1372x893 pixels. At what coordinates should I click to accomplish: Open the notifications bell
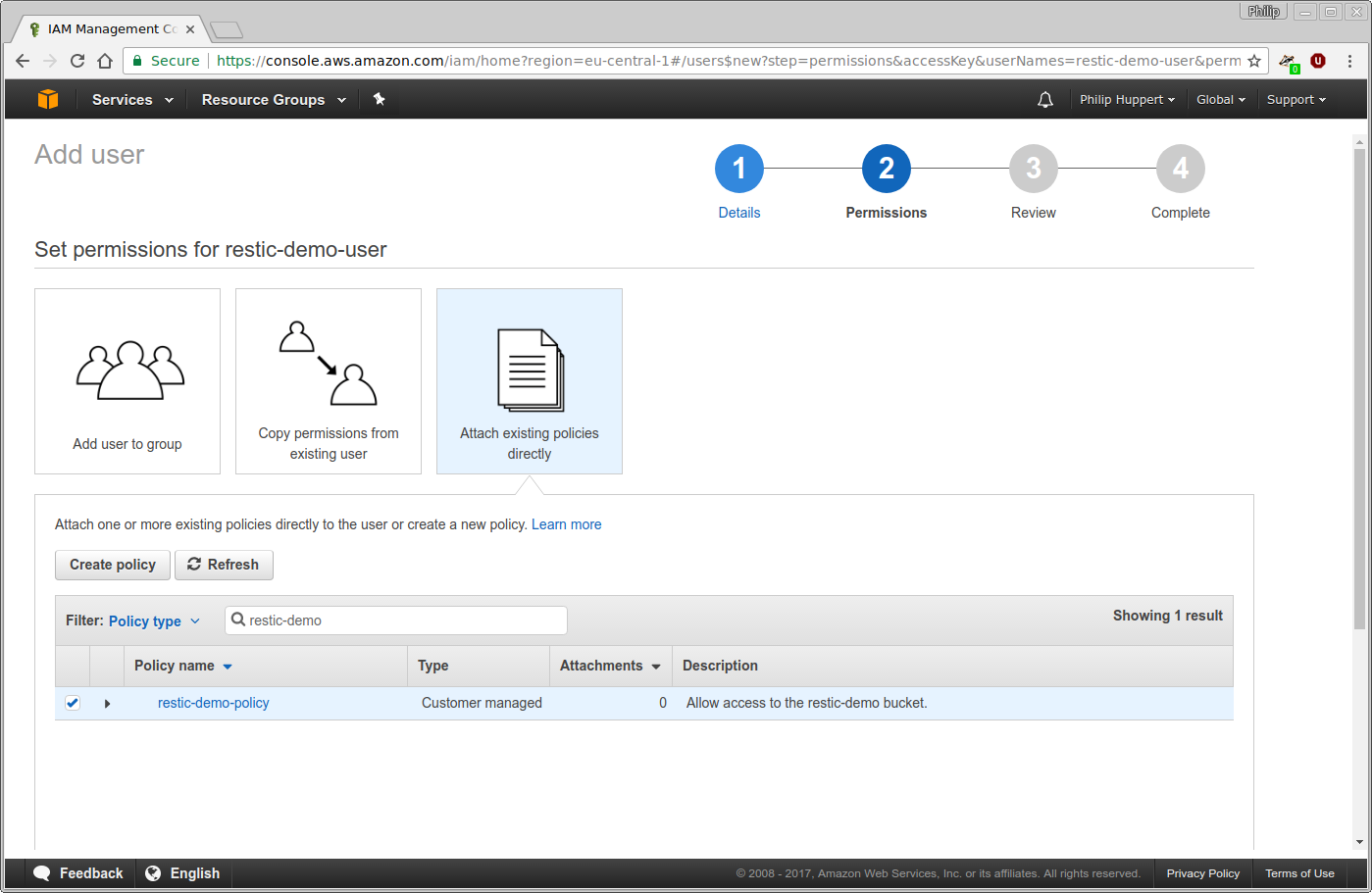(x=1044, y=99)
